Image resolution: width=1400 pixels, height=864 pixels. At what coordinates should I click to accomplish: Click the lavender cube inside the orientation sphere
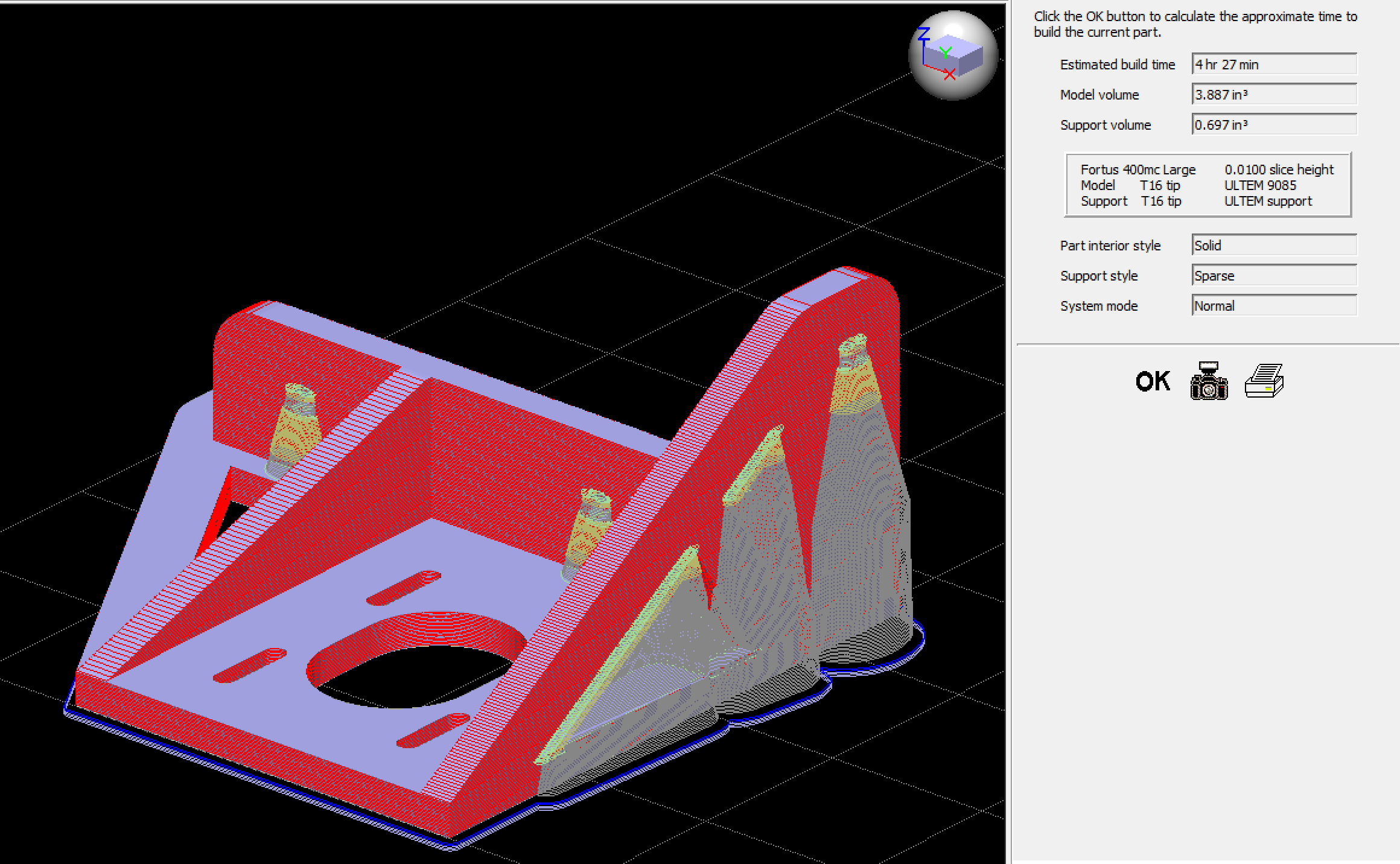959,56
